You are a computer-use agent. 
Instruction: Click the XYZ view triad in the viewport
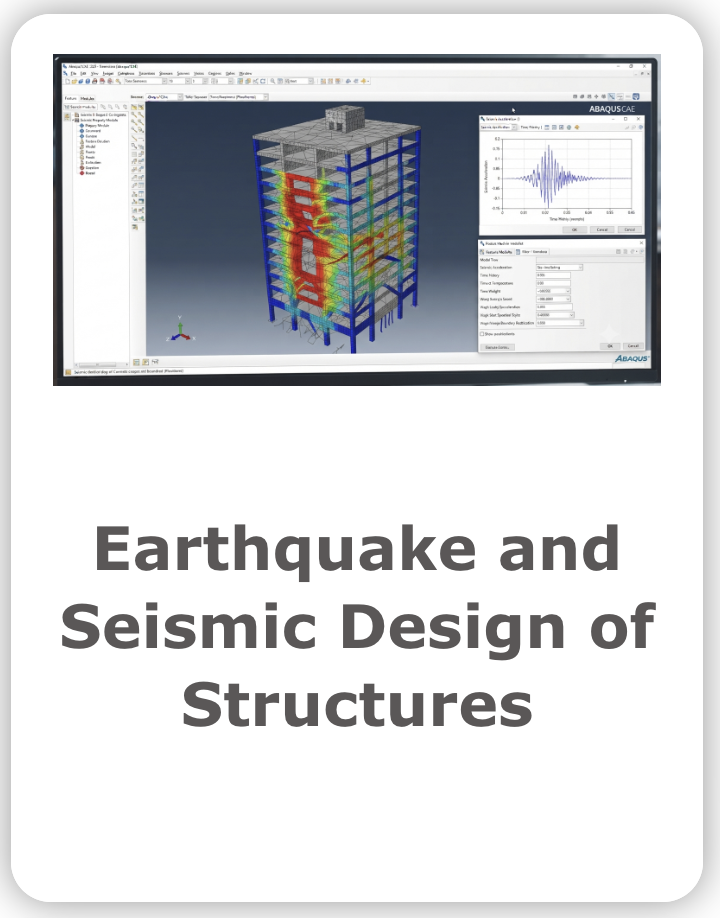(180, 331)
